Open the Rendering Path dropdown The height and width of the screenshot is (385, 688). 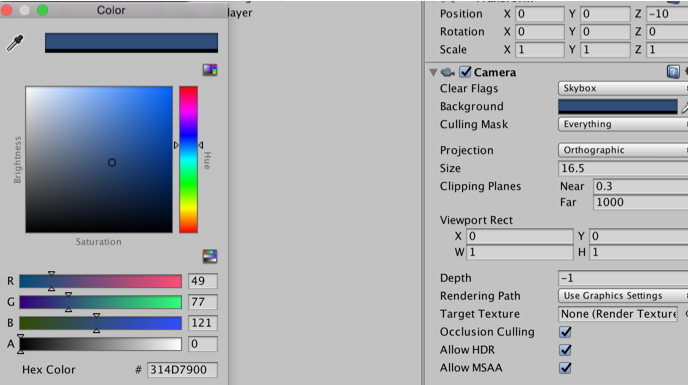click(x=623, y=296)
